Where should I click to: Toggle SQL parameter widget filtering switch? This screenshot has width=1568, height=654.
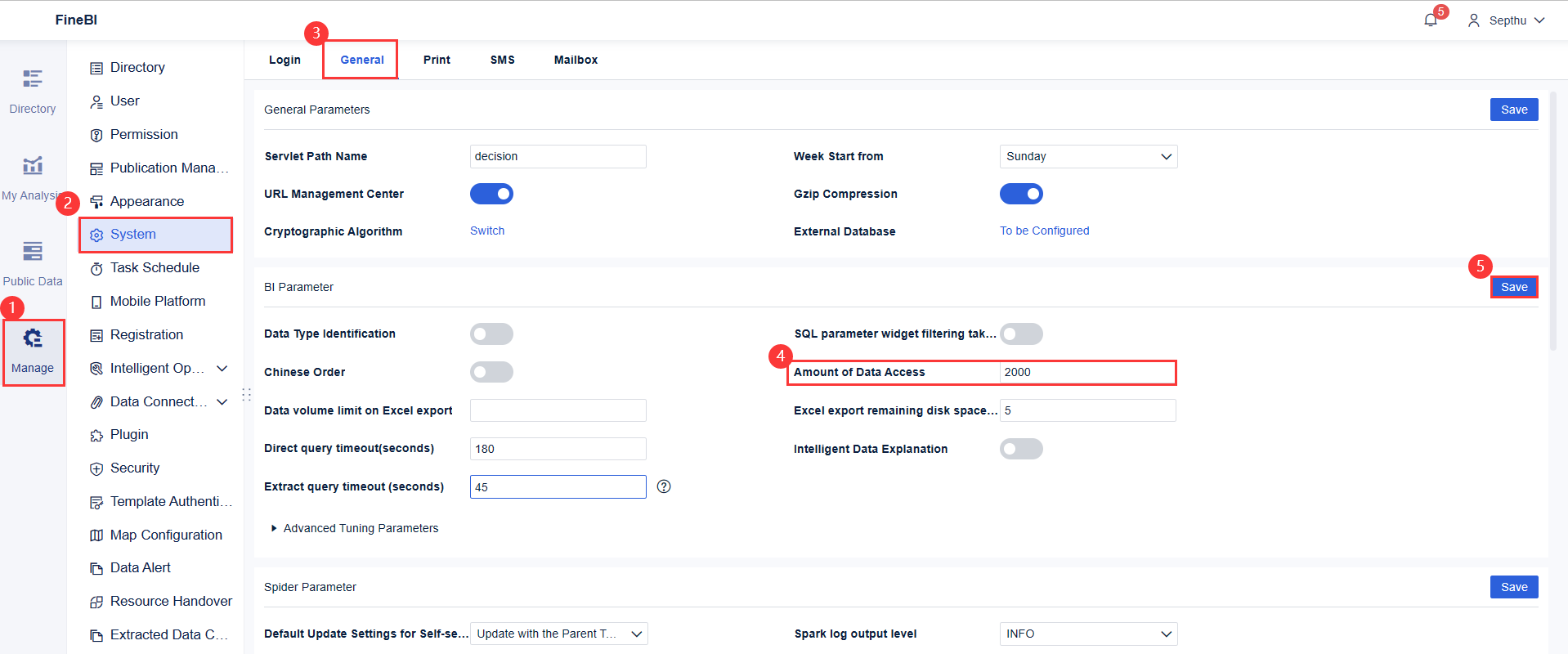pos(1021,334)
